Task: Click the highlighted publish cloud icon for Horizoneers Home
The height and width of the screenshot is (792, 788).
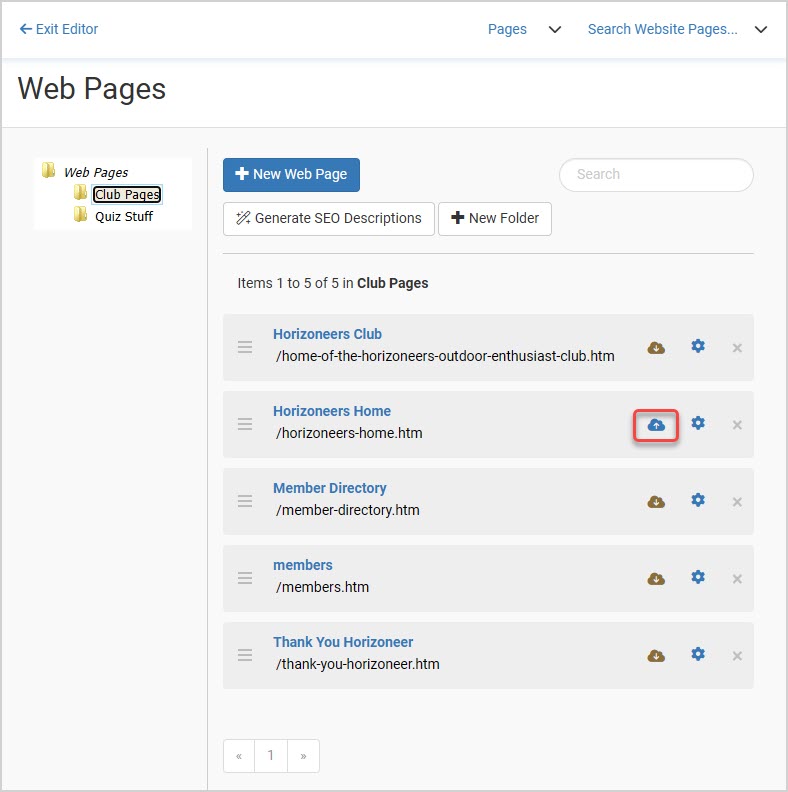Action: point(656,425)
